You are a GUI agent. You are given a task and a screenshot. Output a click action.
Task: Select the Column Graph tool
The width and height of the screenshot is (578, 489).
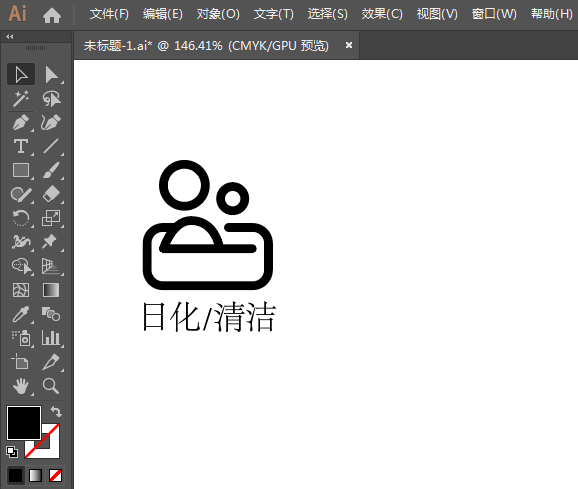(51, 338)
